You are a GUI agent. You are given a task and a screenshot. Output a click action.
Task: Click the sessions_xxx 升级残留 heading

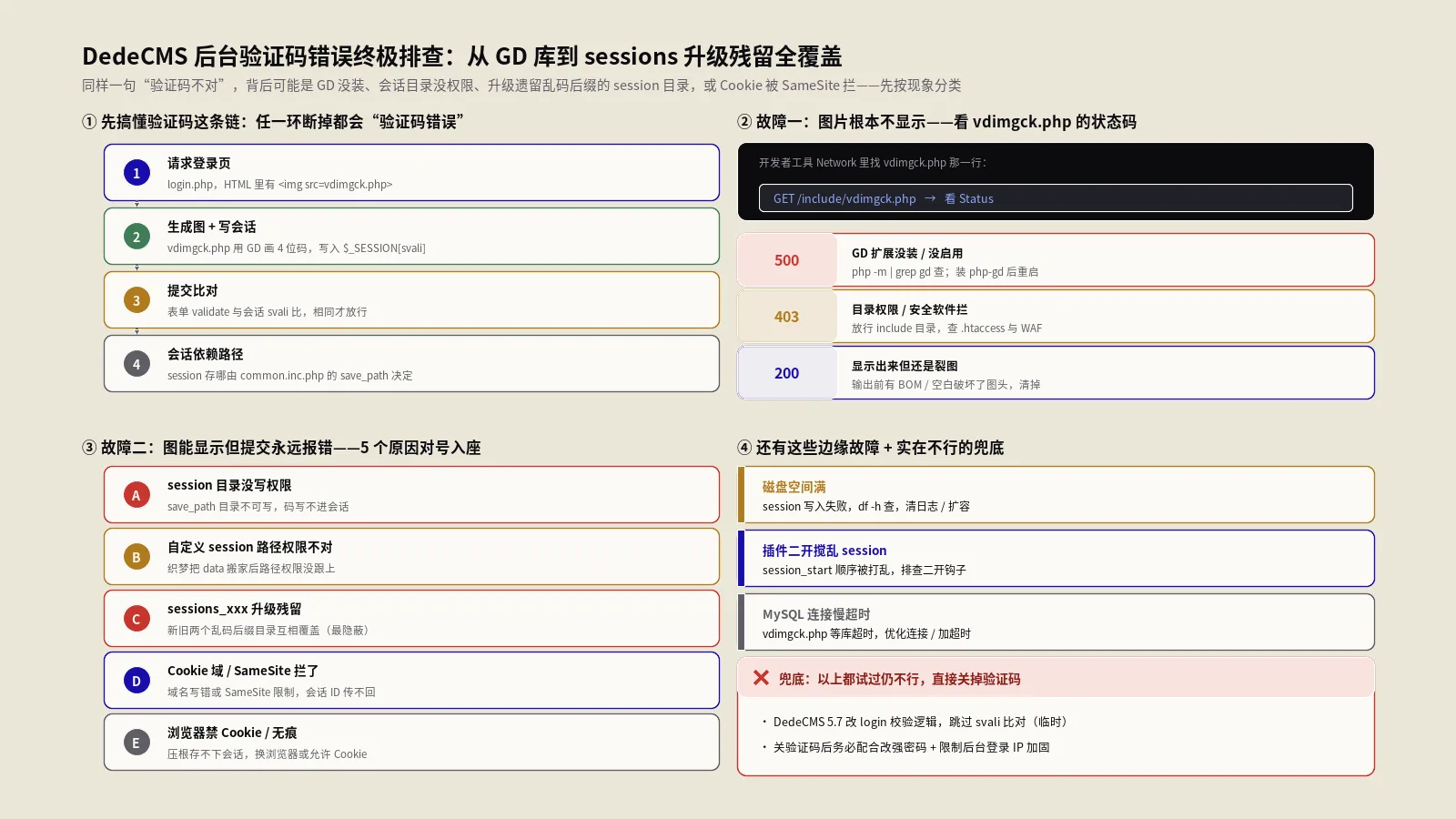click(235, 609)
